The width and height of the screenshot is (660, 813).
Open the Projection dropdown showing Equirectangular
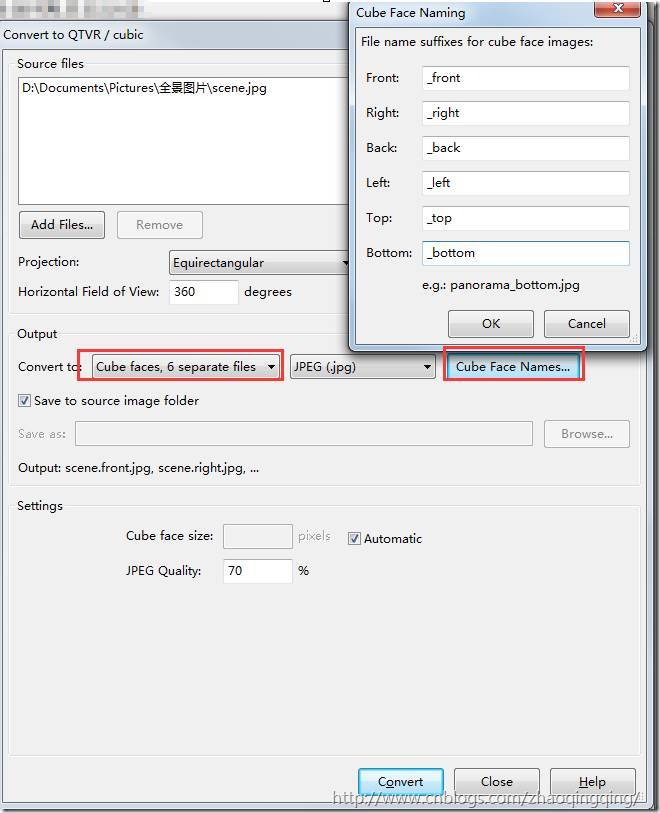pos(258,263)
